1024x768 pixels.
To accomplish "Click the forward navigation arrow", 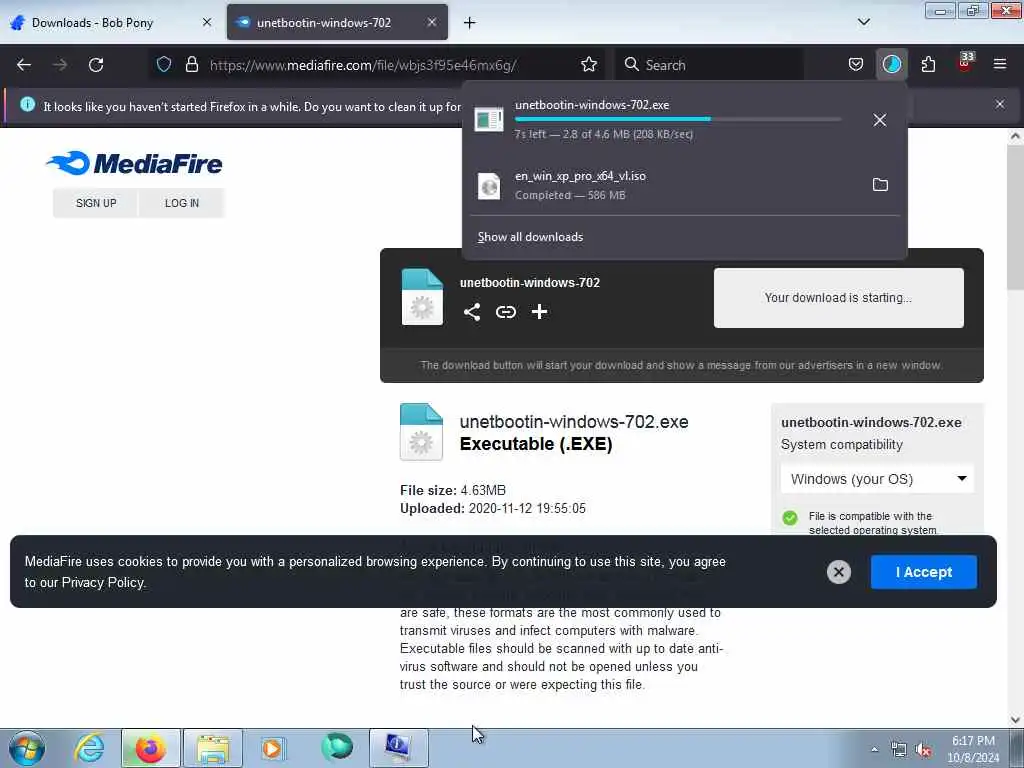I will (59, 65).
